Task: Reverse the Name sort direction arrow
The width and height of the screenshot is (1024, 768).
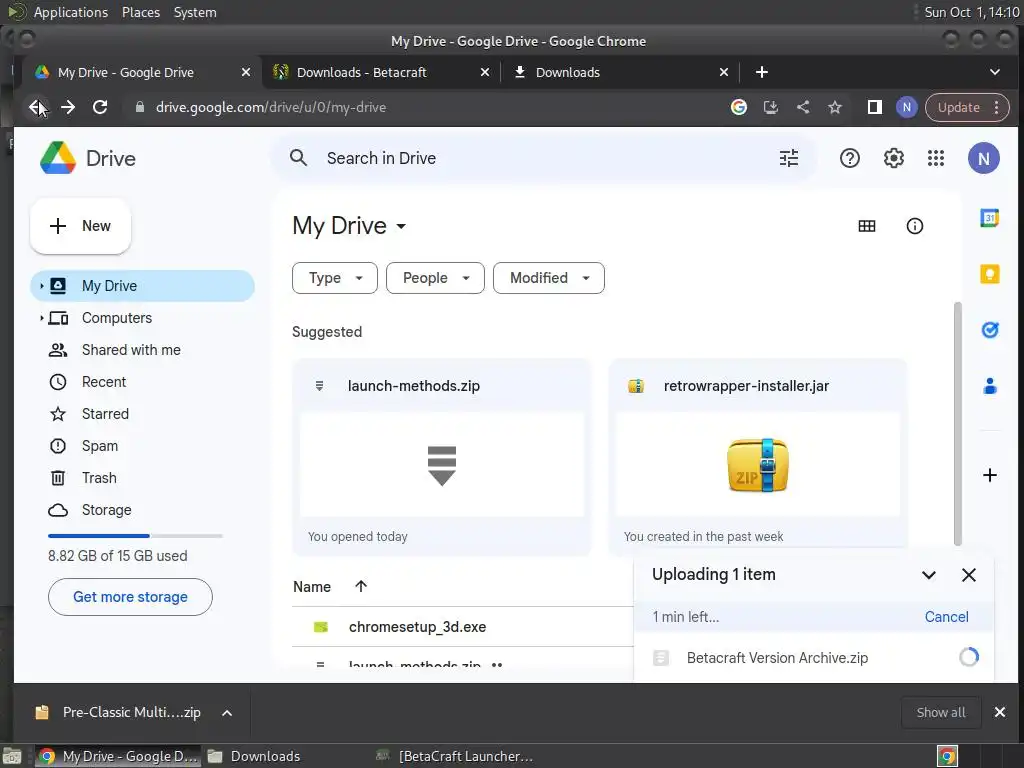Action: [x=360, y=586]
